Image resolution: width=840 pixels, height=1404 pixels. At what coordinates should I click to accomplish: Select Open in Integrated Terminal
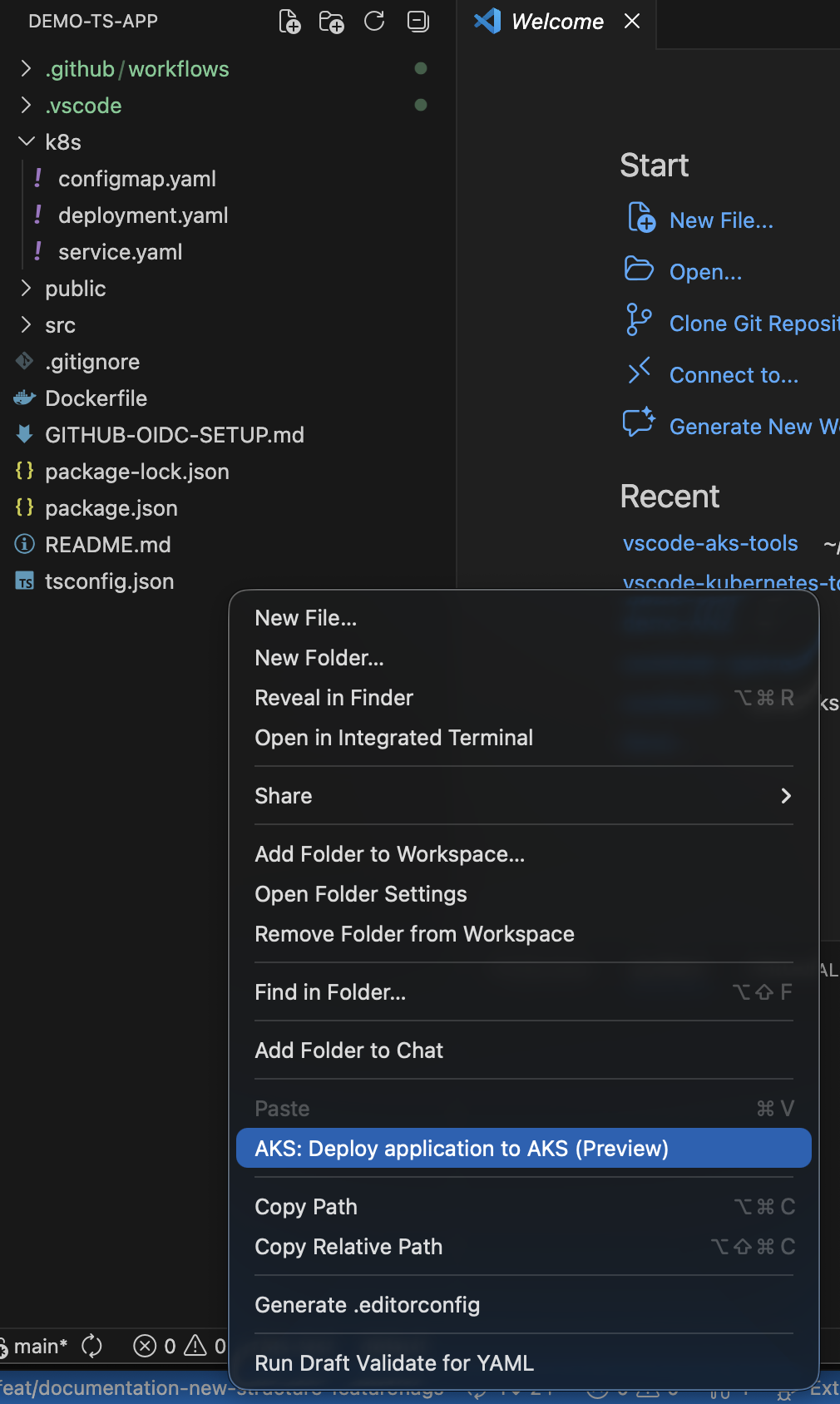pyautogui.click(x=524, y=738)
